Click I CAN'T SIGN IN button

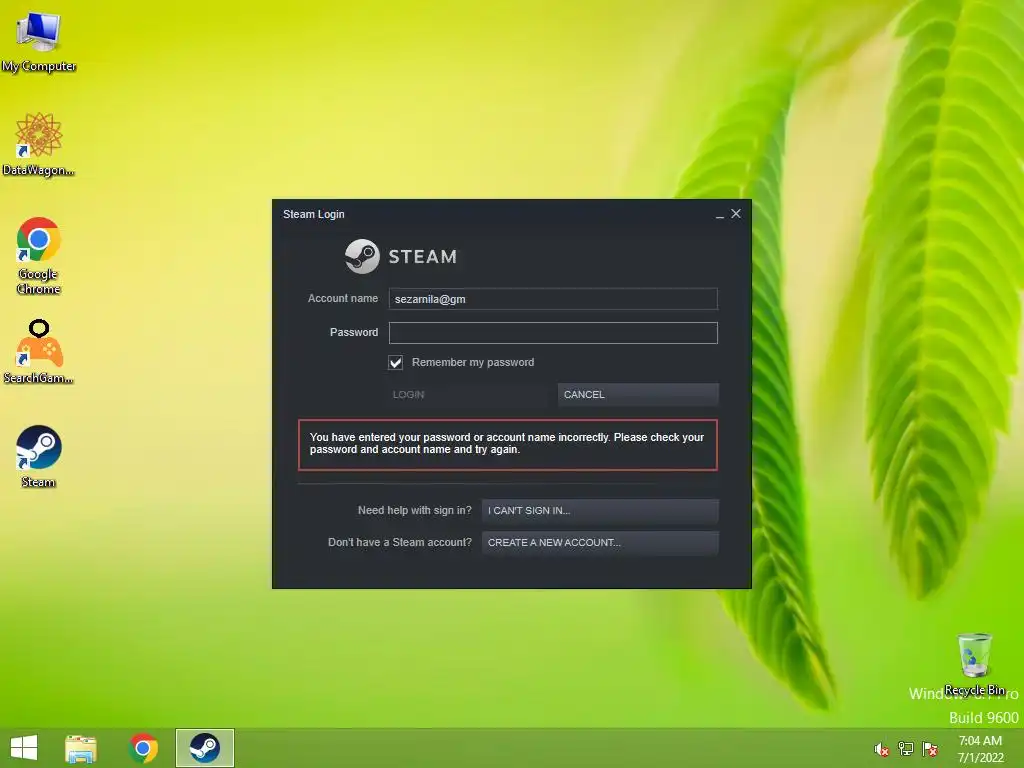tap(600, 511)
